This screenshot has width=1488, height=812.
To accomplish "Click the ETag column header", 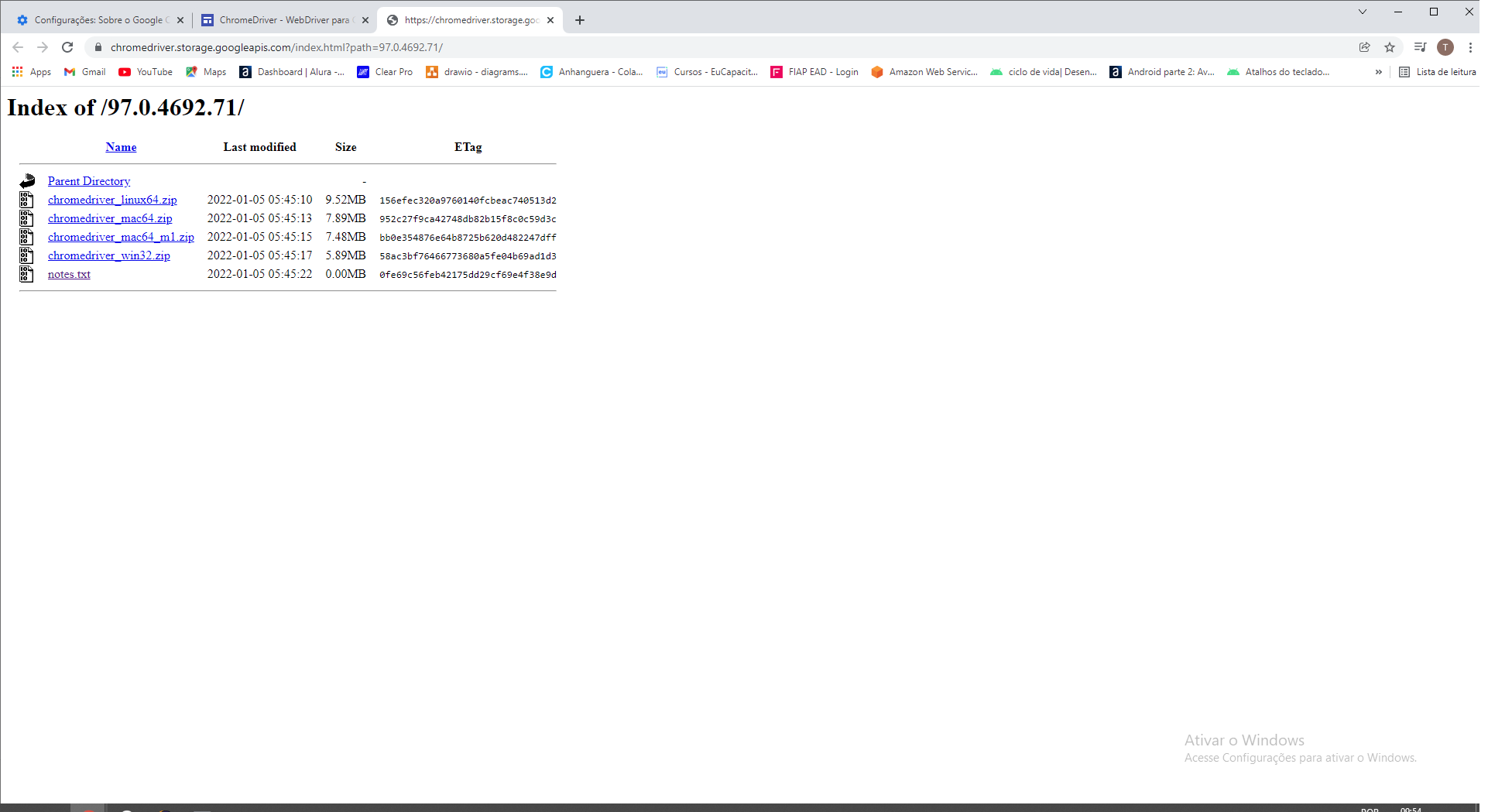I will 468,147.
